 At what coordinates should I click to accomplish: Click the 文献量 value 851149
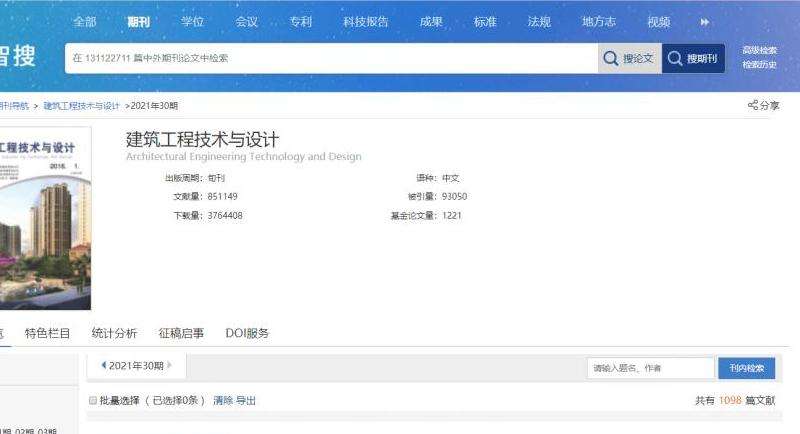pyautogui.click(x=222, y=196)
